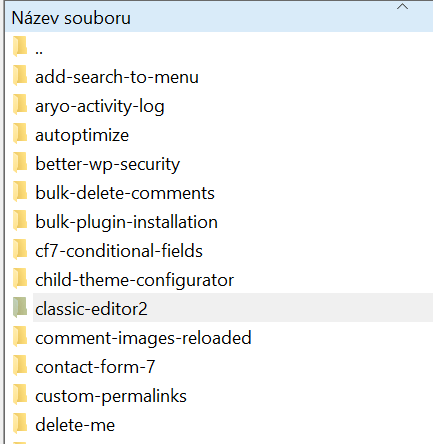Viewport: 433px width, 444px height.
Task: Click the classic-editor2 folder name
Action: coord(91,309)
